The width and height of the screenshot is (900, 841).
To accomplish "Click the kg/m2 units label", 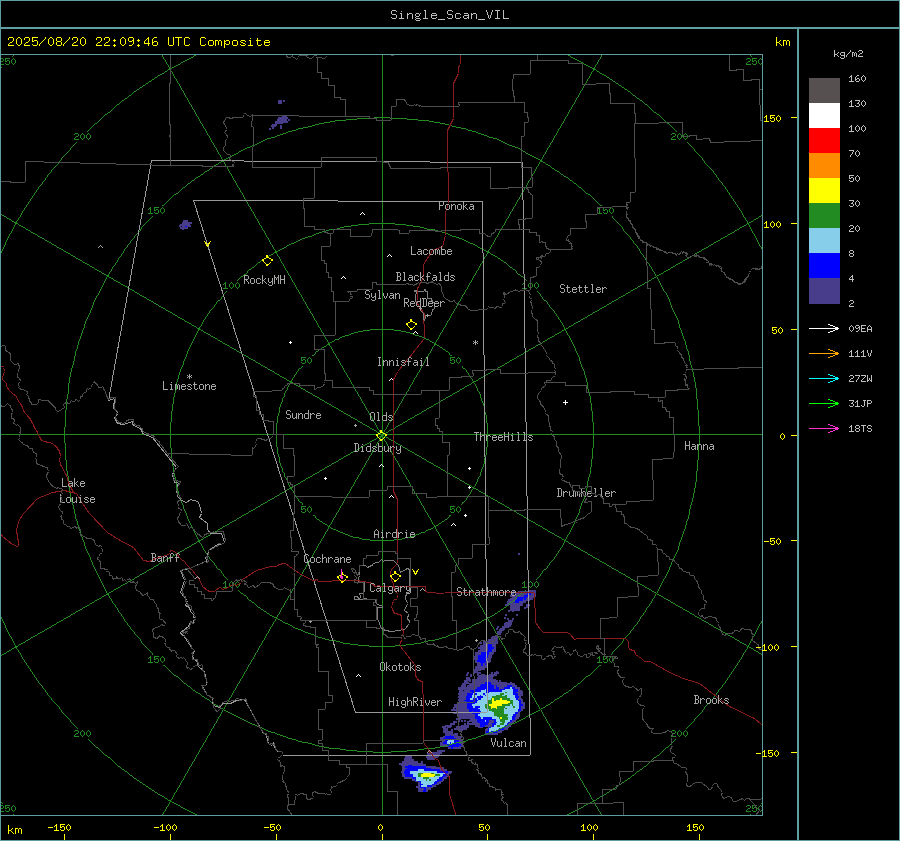I will pyautogui.click(x=848, y=54).
